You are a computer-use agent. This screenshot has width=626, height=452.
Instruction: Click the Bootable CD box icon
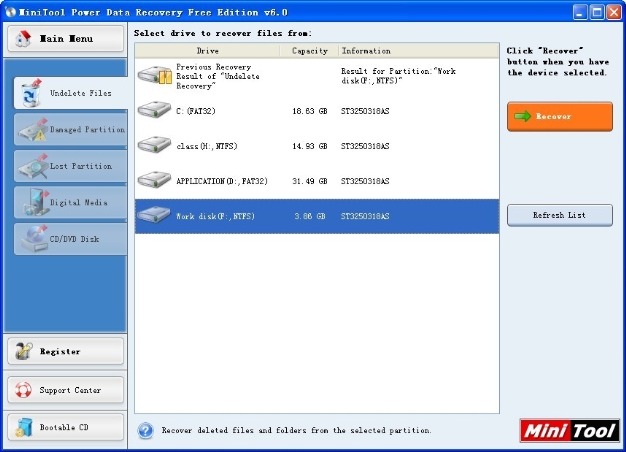(x=24, y=427)
